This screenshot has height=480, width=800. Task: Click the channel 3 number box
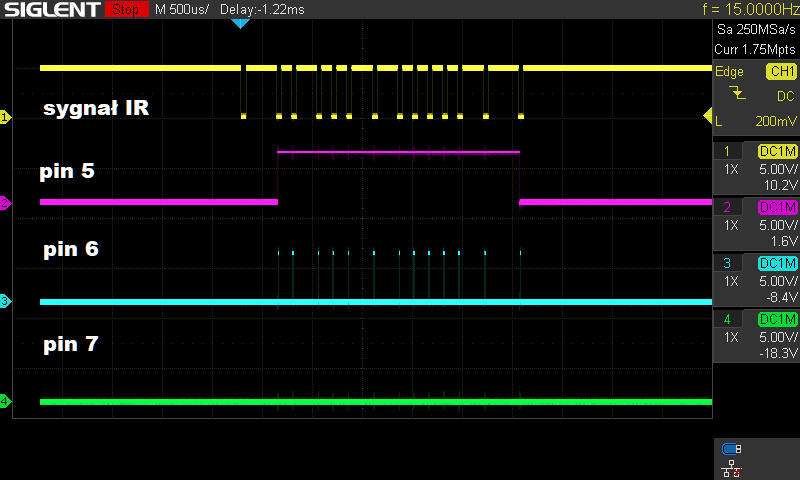click(727, 263)
